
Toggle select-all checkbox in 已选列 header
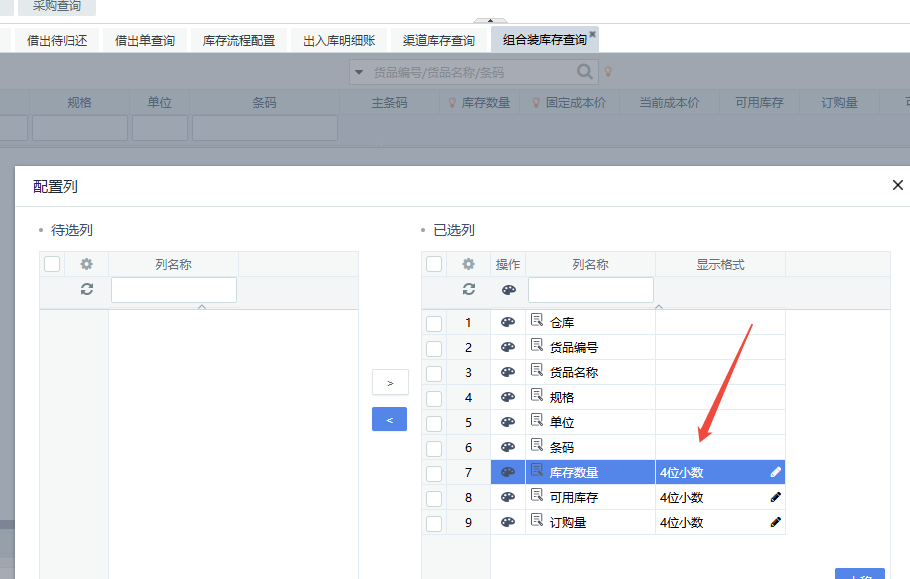click(x=434, y=265)
